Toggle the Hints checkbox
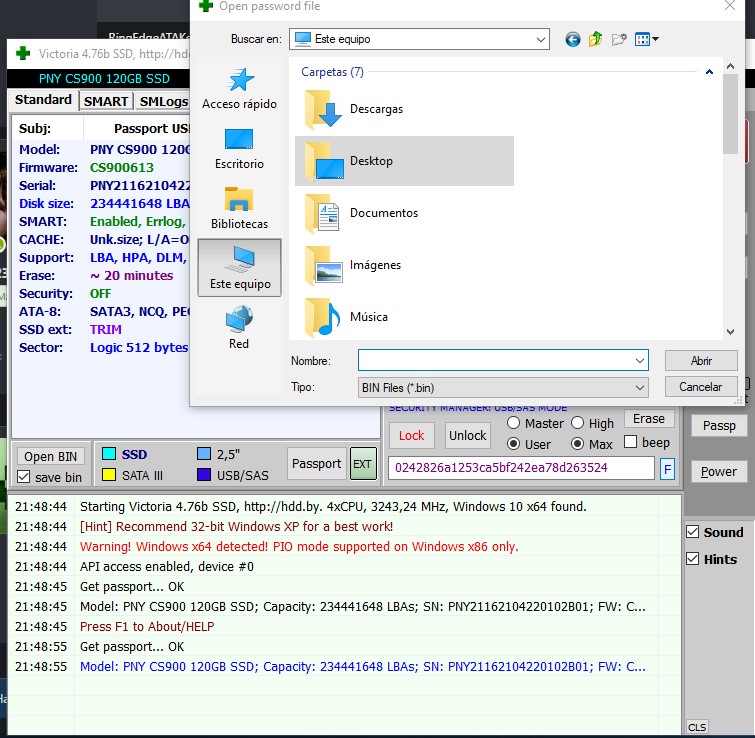Viewport: 755px width, 738px height. pos(692,559)
